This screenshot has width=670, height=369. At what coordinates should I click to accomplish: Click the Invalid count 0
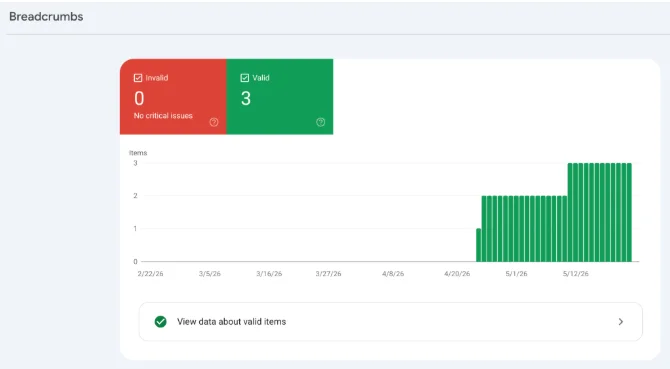tap(139, 99)
